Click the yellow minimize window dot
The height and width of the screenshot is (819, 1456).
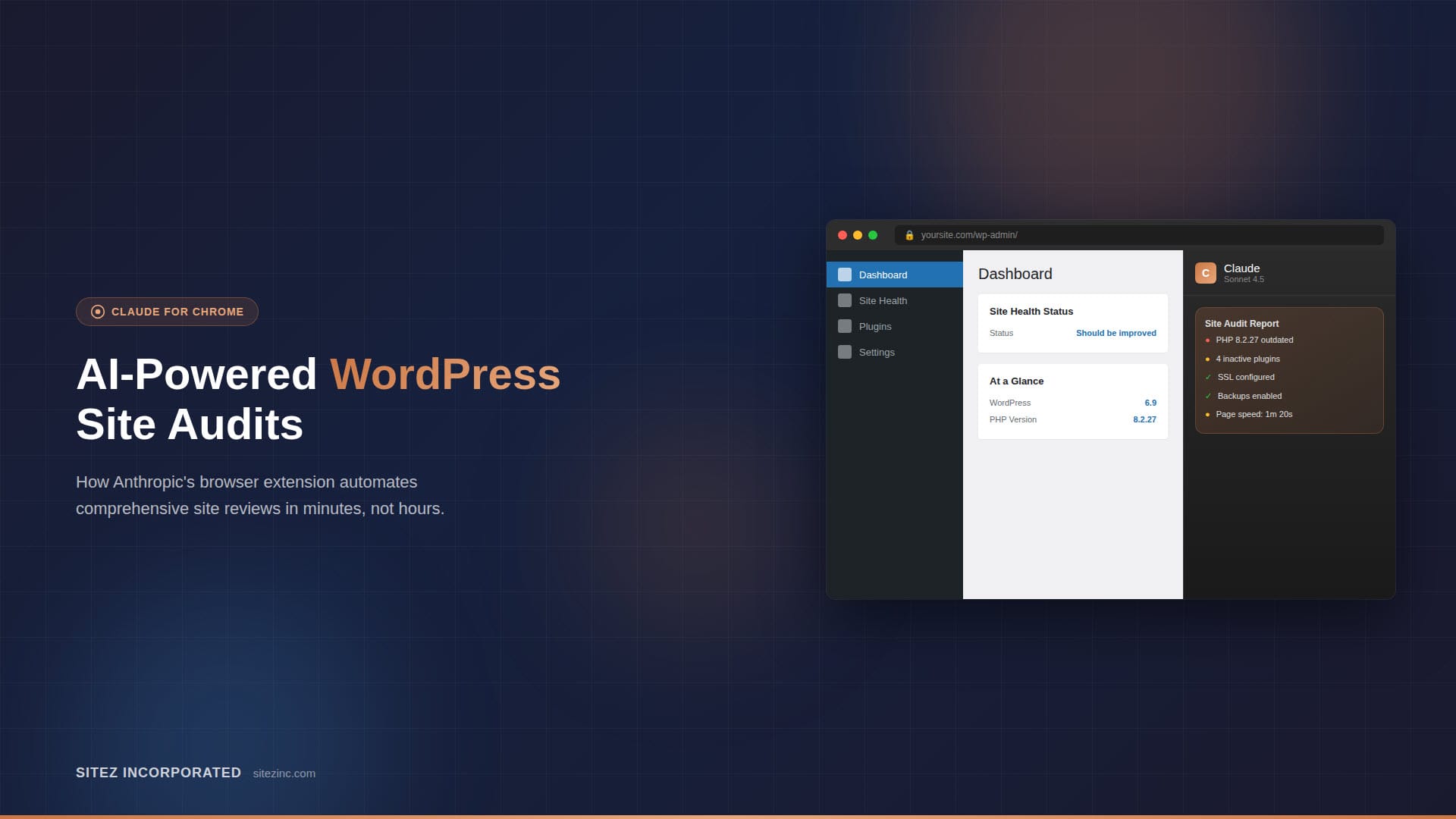point(858,235)
